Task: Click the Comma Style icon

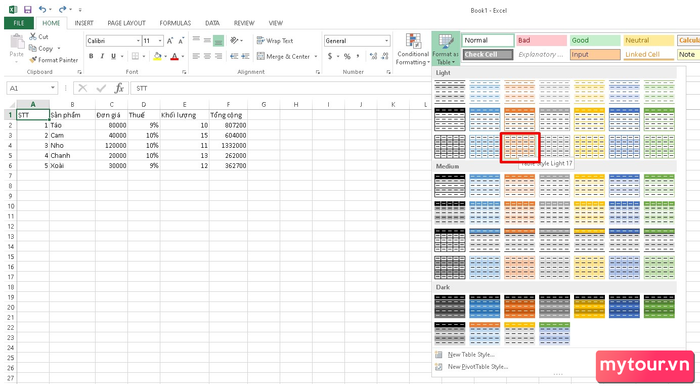Action: 358,56
